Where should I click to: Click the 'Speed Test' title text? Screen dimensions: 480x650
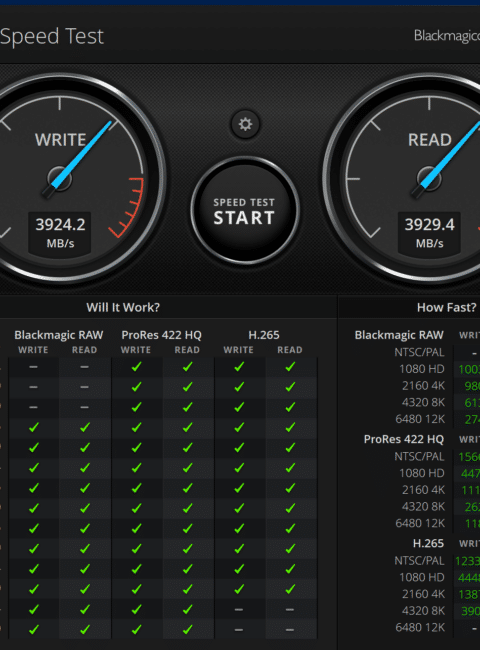pyautogui.click(x=52, y=36)
